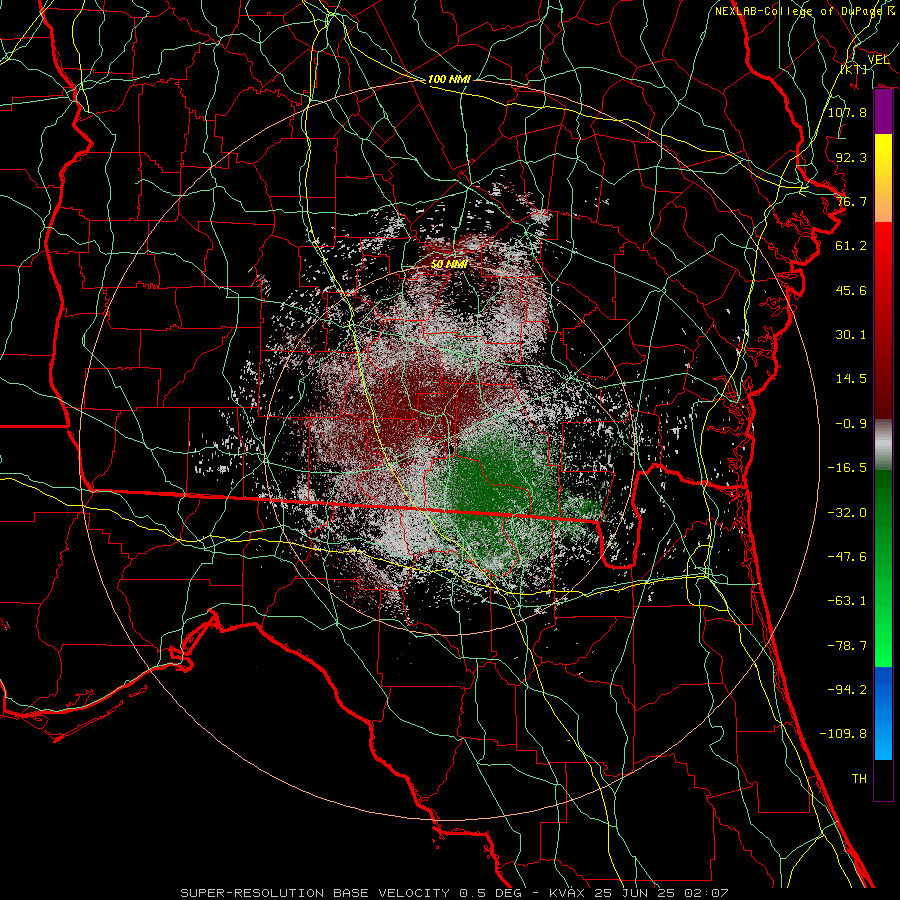Select the 14.5 legend value
Image resolution: width=900 pixels, height=900 pixels.
click(851, 379)
